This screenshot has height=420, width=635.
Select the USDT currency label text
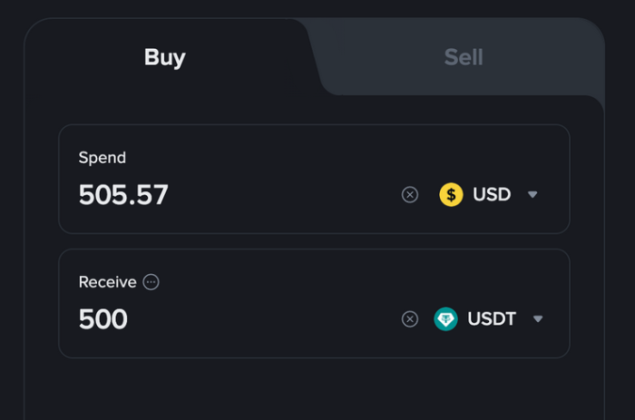(x=492, y=319)
